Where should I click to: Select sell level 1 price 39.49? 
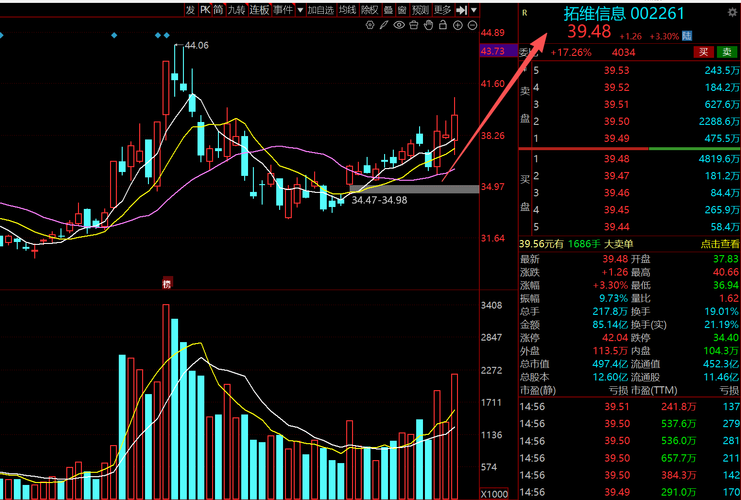click(617, 138)
